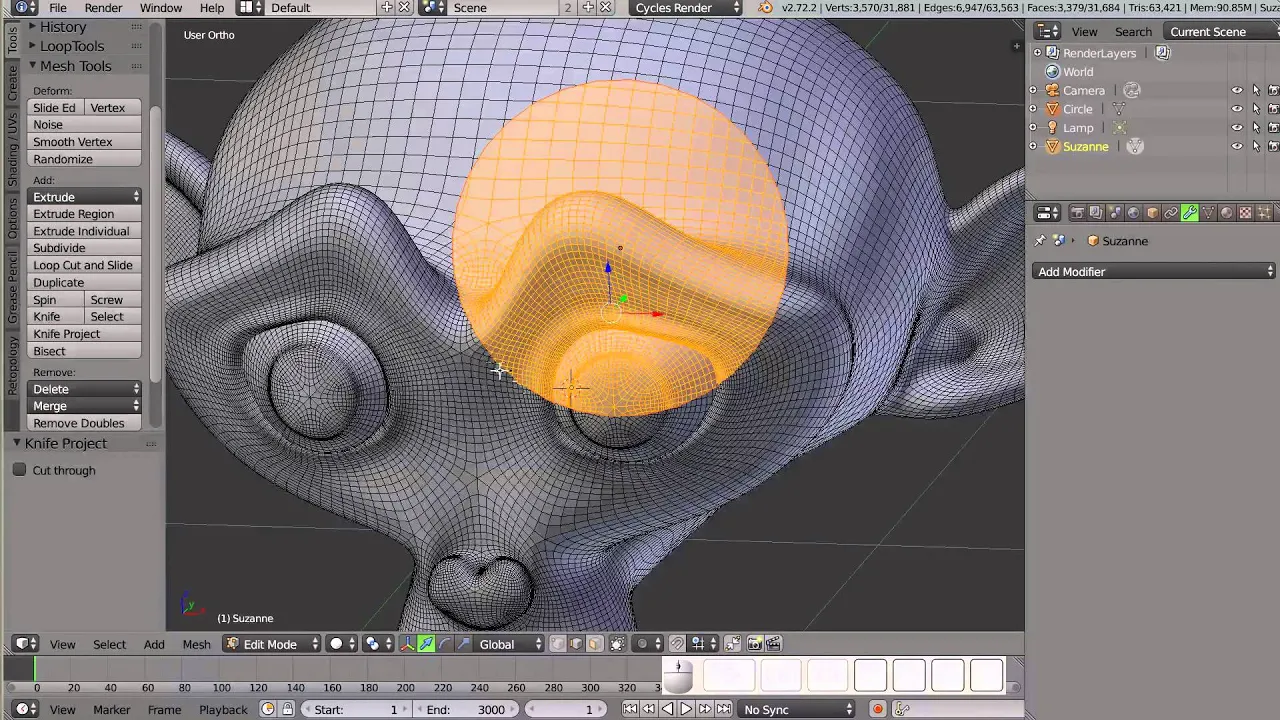Click the Remove Doubles button
The width and height of the screenshot is (1280, 720).
tap(85, 423)
